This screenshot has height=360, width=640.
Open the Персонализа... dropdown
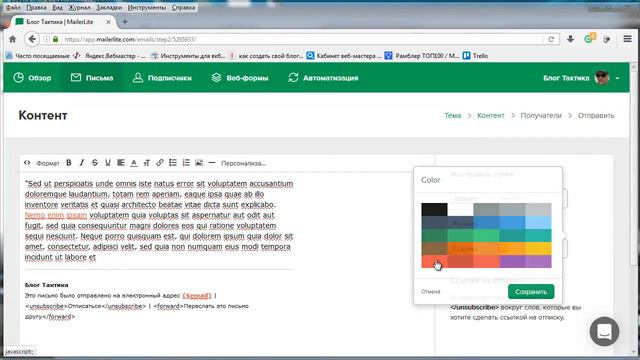243,163
